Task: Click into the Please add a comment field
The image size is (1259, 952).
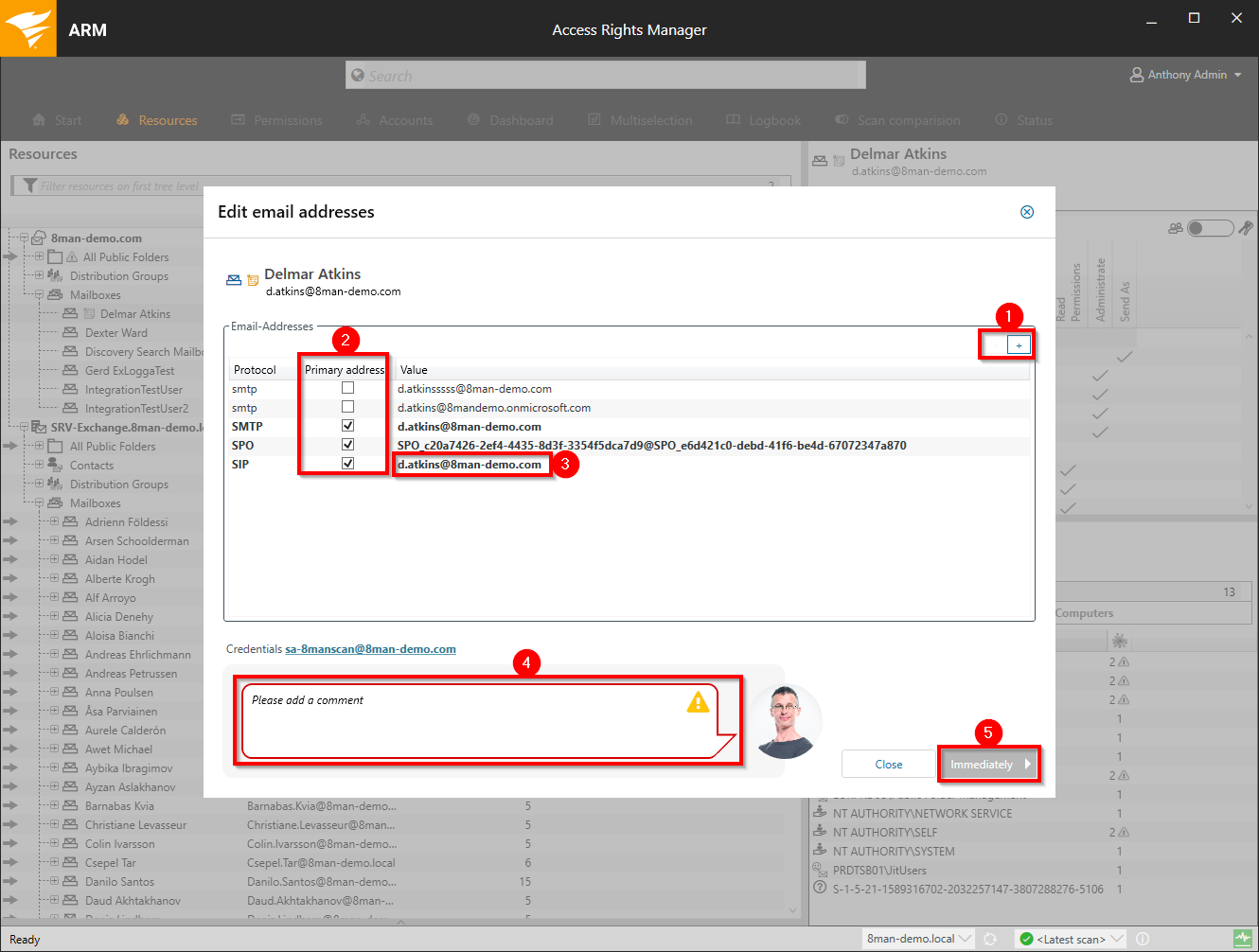Action: [481, 721]
